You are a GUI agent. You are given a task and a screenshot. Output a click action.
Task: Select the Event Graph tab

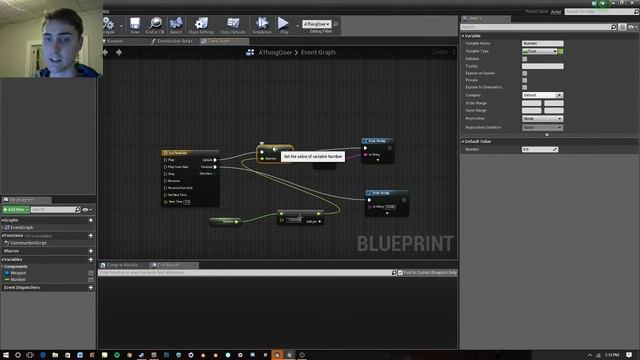224,41
